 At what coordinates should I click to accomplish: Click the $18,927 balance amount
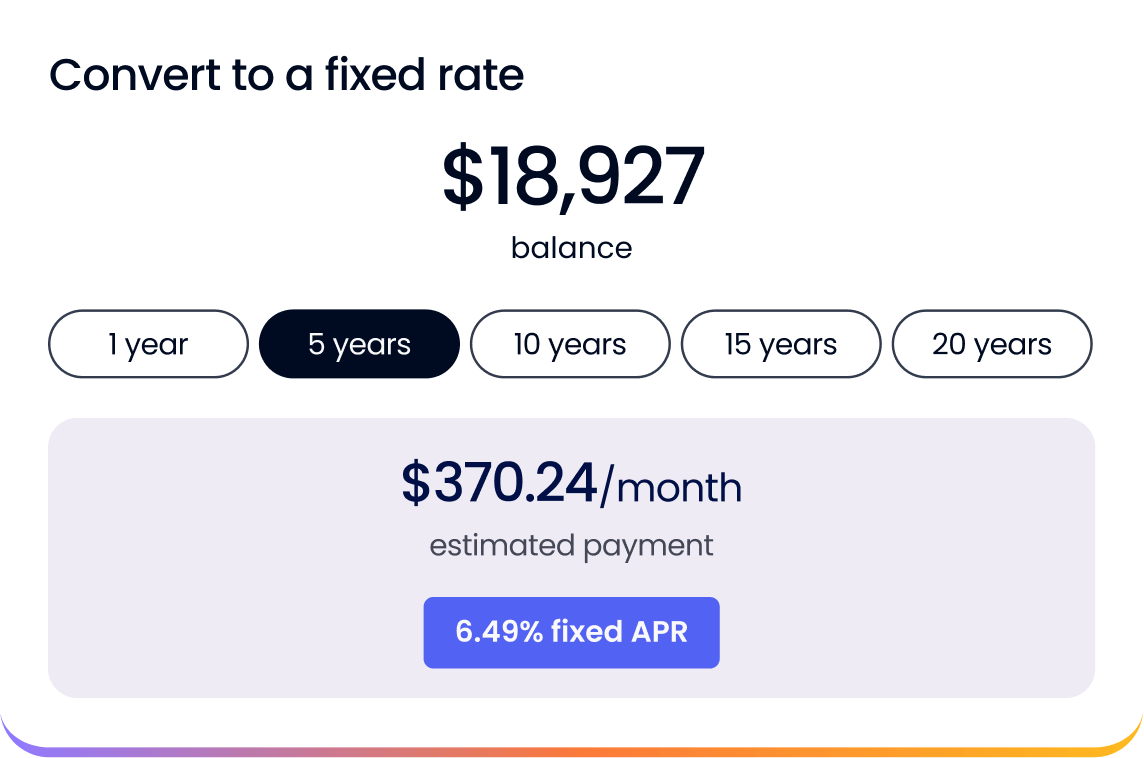tap(573, 177)
